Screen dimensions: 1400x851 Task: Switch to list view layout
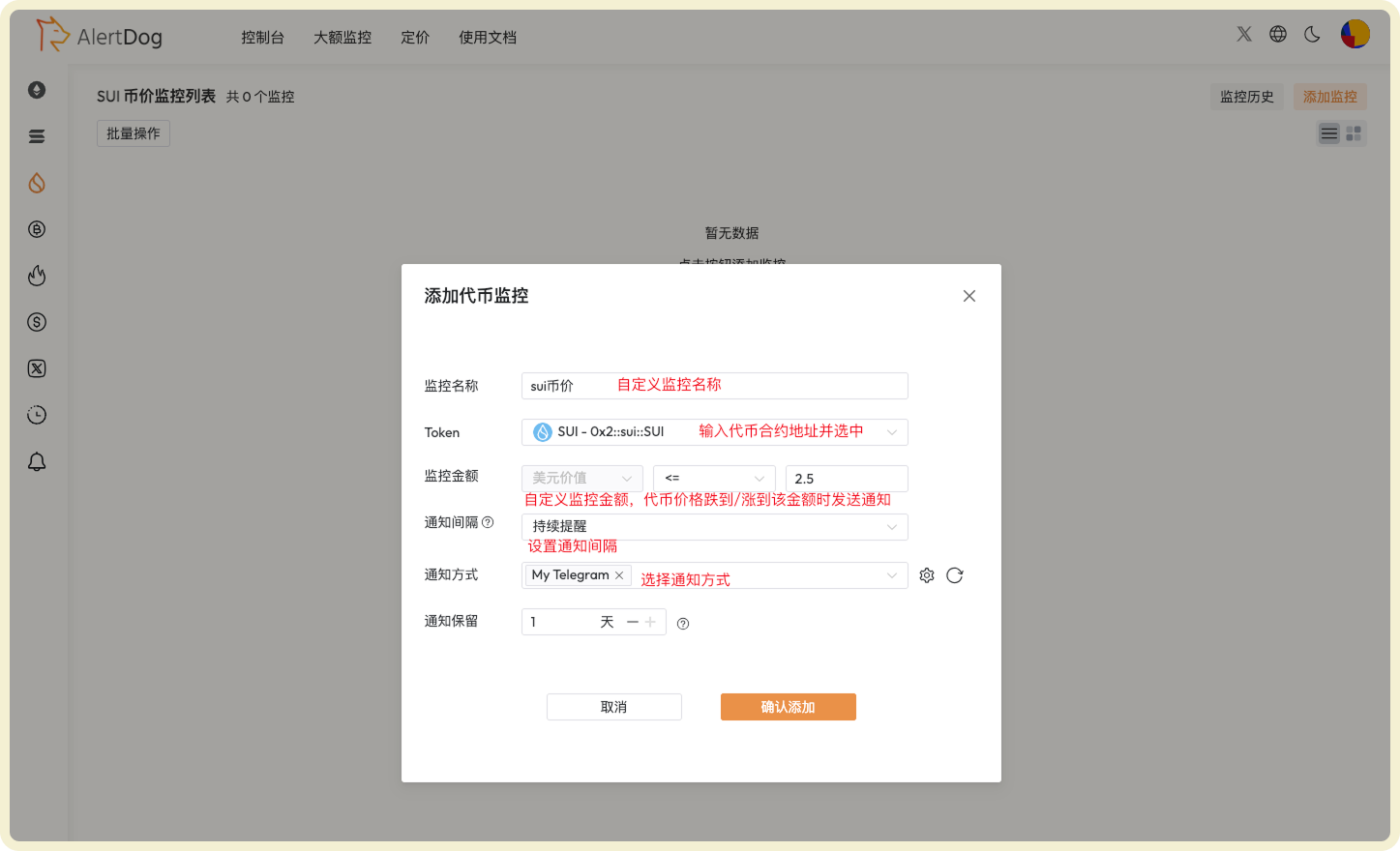coord(1328,133)
